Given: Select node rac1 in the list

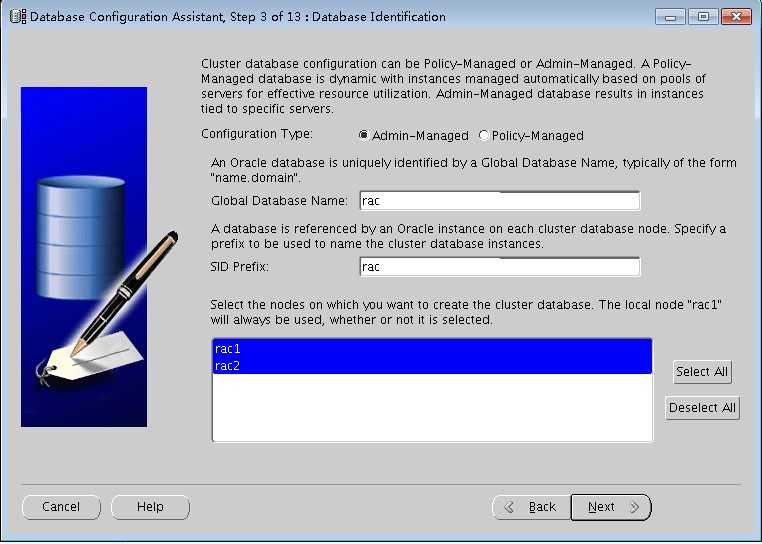Looking at the screenshot, I should click(432, 349).
